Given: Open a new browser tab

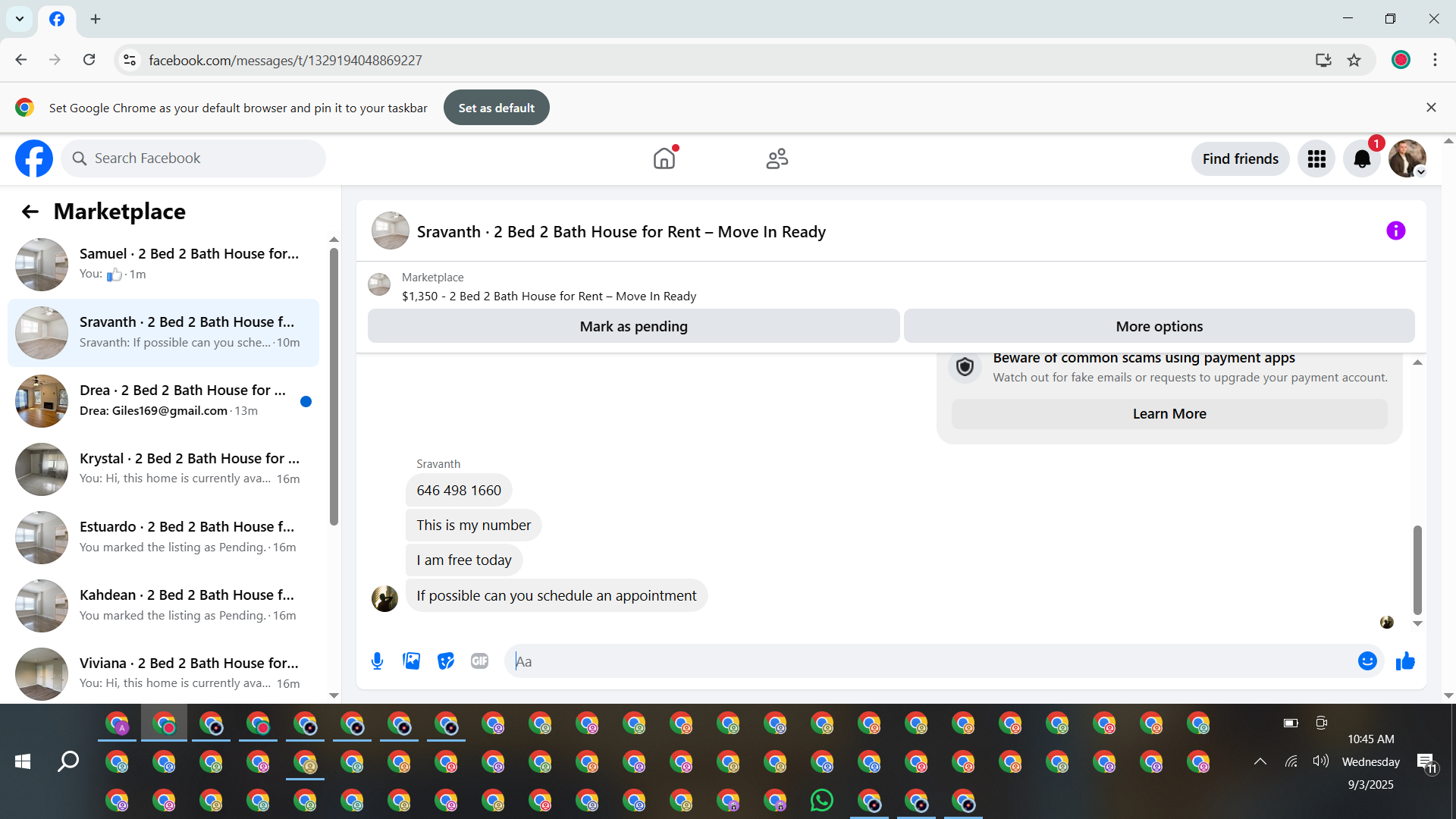Looking at the screenshot, I should (x=96, y=19).
